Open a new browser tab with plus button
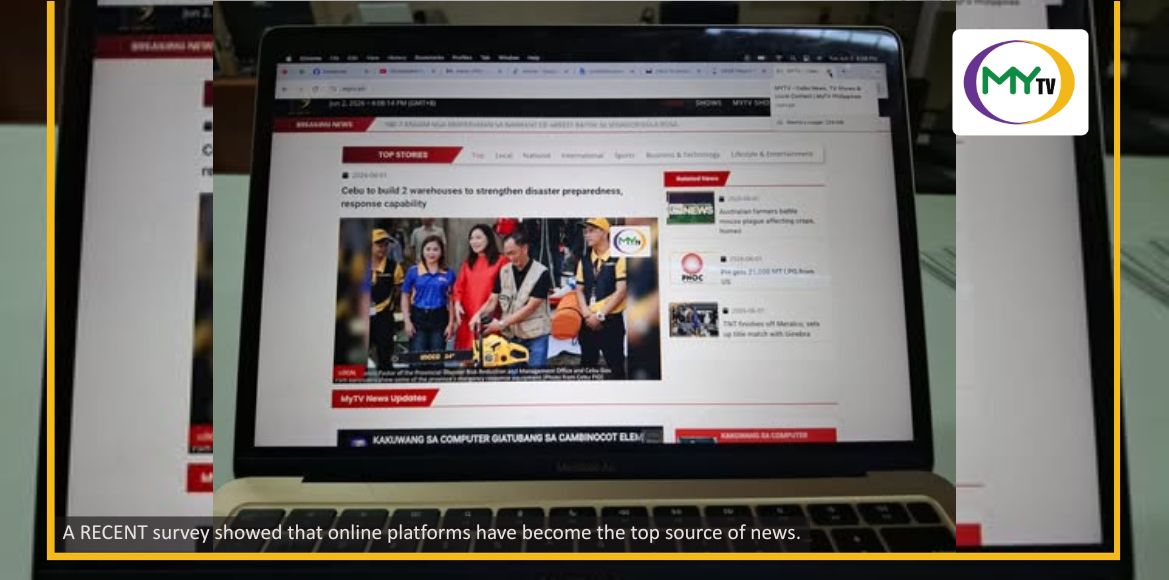This screenshot has height=580, width=1169. (843, 71)
